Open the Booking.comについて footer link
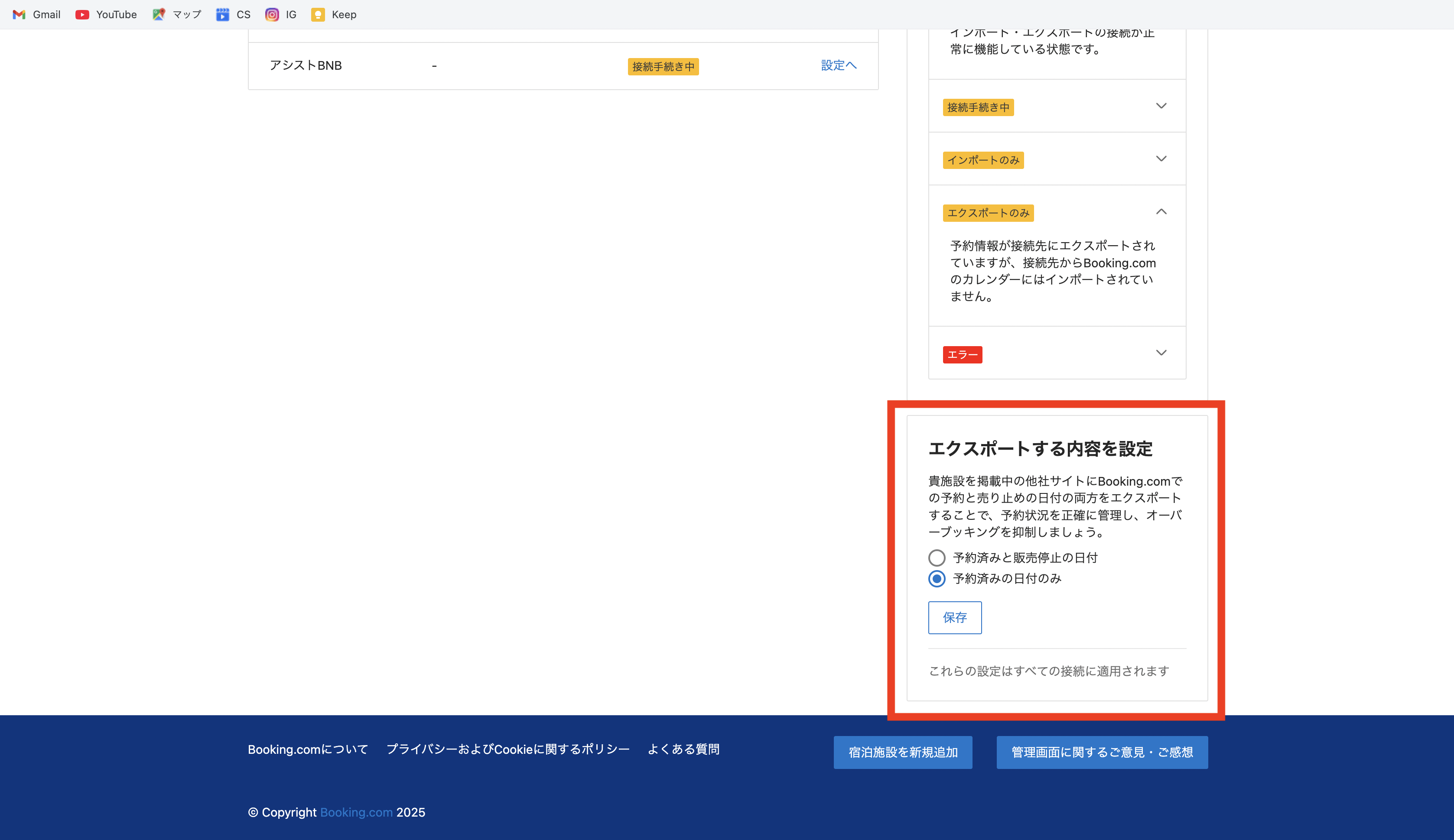1454x840 pixels. pos(308,749)
